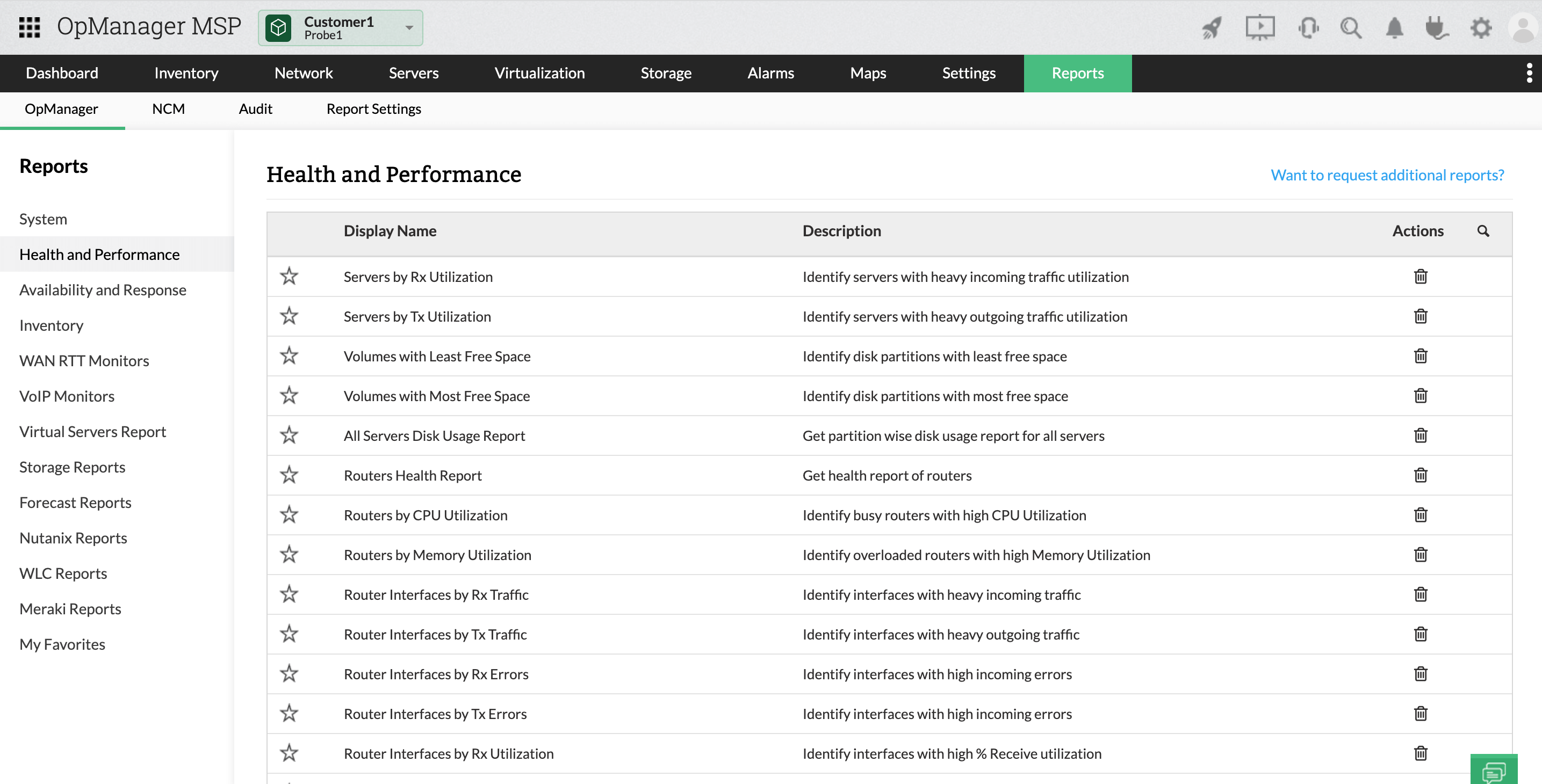This screenshot has height=784, width=1542.
Task: Open the gear settings icon in header
Action: pos(1481,27)
